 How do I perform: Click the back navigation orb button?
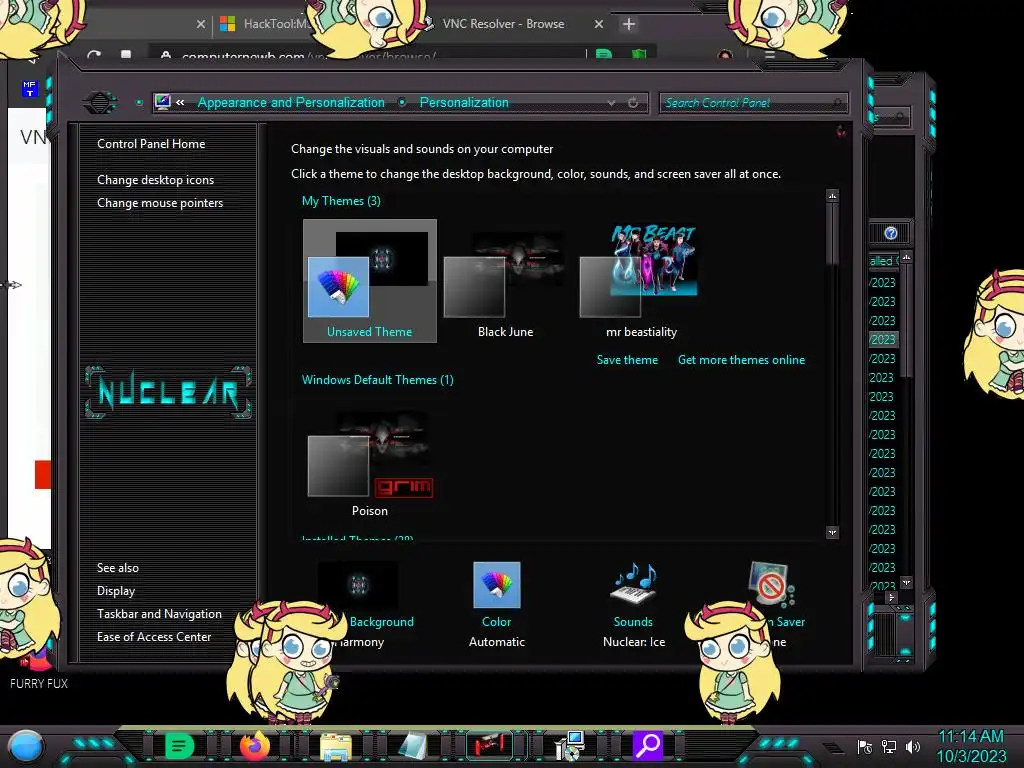pos(100,103)
